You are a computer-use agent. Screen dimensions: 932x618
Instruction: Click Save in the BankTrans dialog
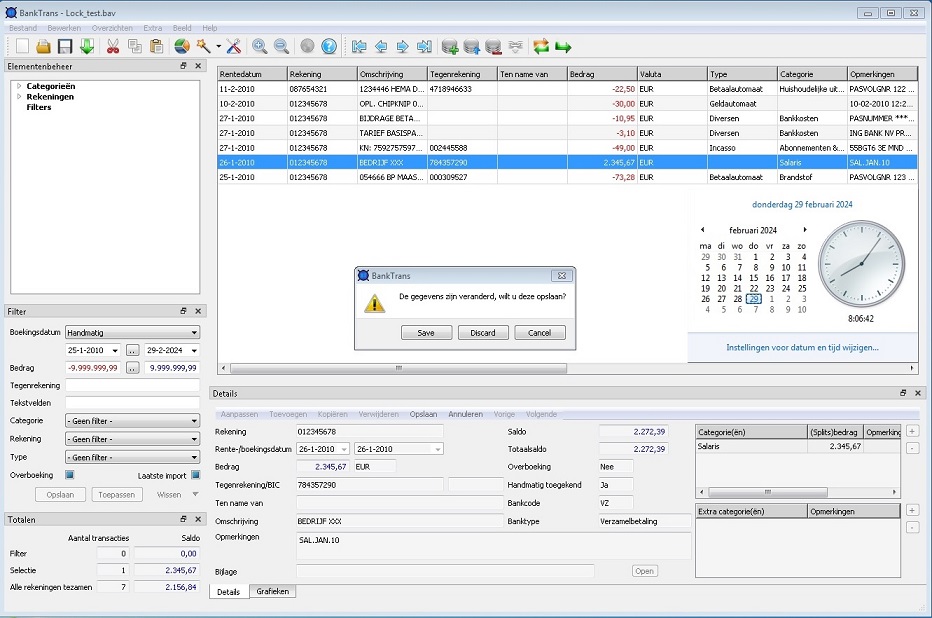pyautogui.click(x=426, y=333)
